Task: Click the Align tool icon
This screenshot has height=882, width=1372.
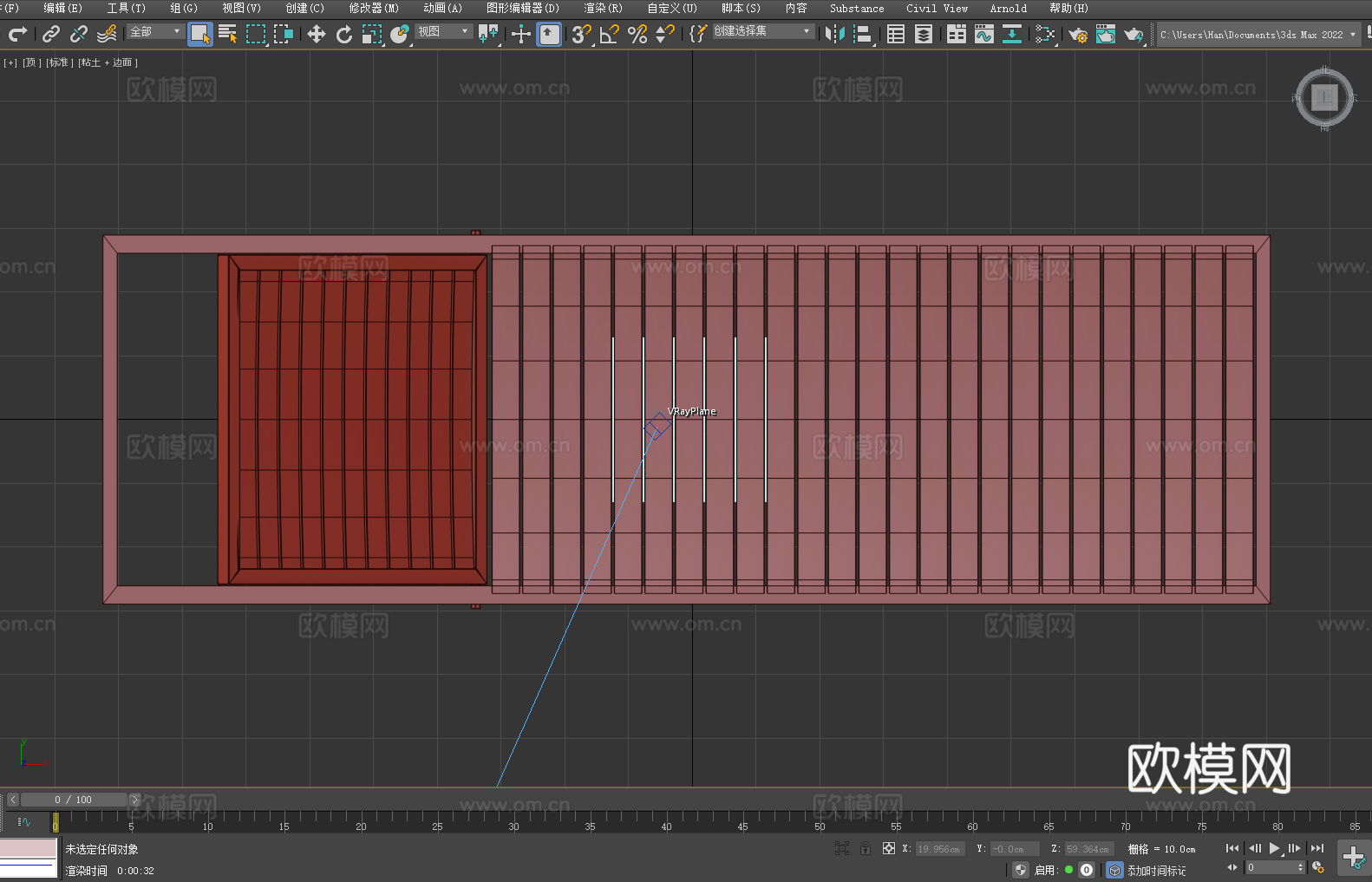Action: point(863,34)
